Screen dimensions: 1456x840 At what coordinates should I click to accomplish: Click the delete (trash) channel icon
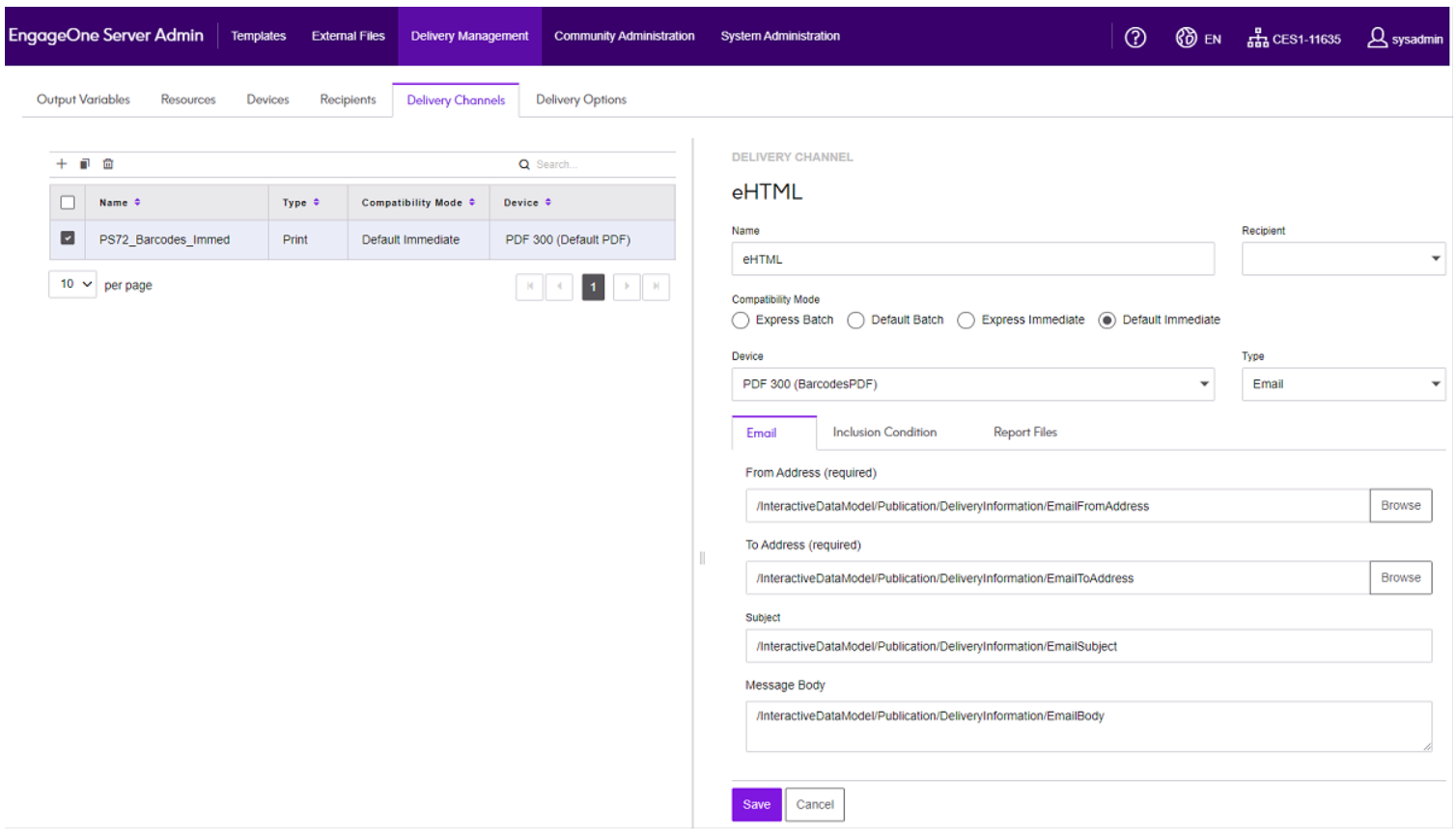coord(108,164)
